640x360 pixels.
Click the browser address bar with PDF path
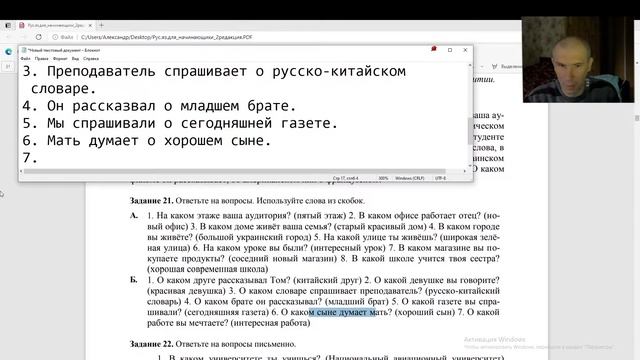point(167,37)
